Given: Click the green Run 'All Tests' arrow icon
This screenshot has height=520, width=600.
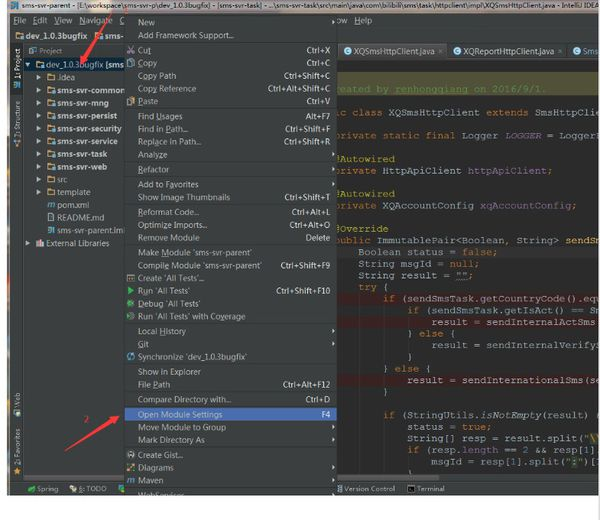Looking at the screenshot, I should [130, 291].
